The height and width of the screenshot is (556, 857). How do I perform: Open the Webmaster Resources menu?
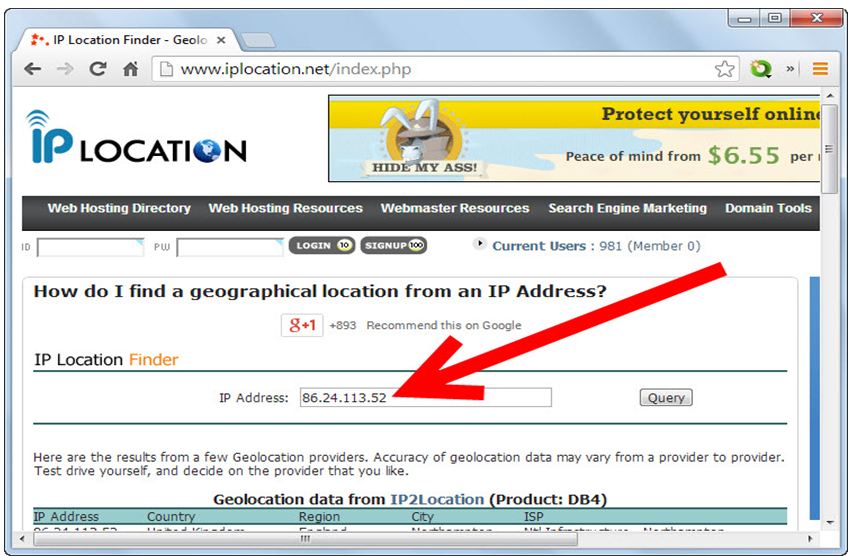[454, 209]
